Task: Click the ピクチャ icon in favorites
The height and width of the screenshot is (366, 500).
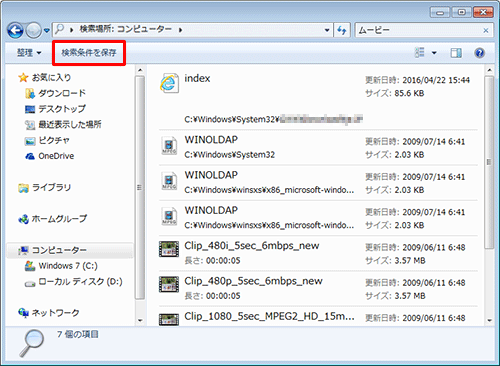Action: 30,141
